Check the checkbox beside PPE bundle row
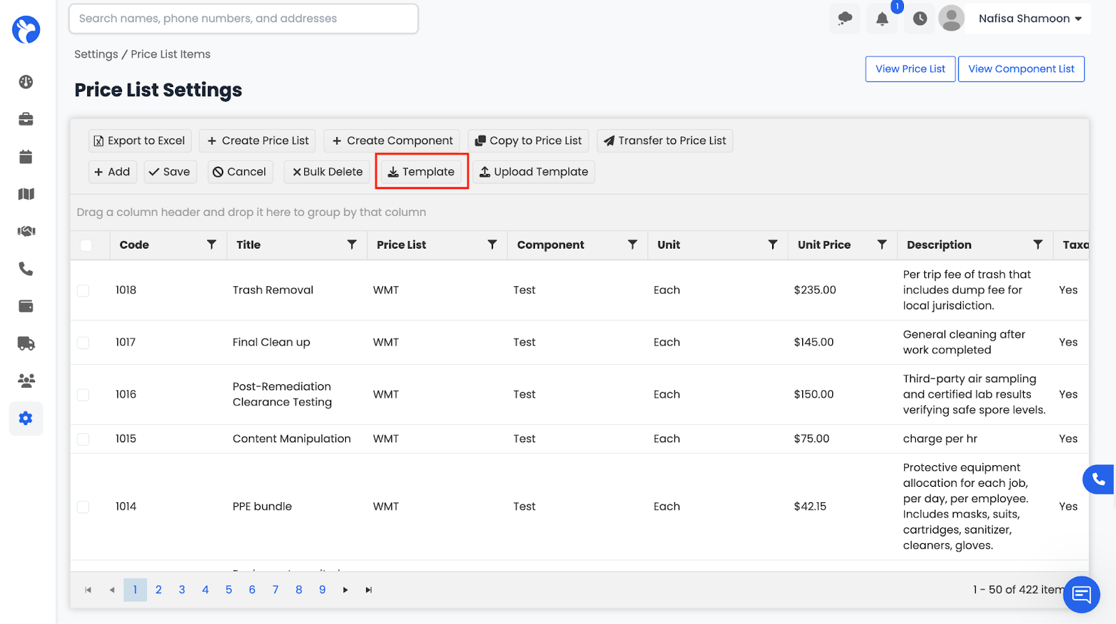Image resolution: width=1116 pixels, height=624 pixels. coord(84,506)
